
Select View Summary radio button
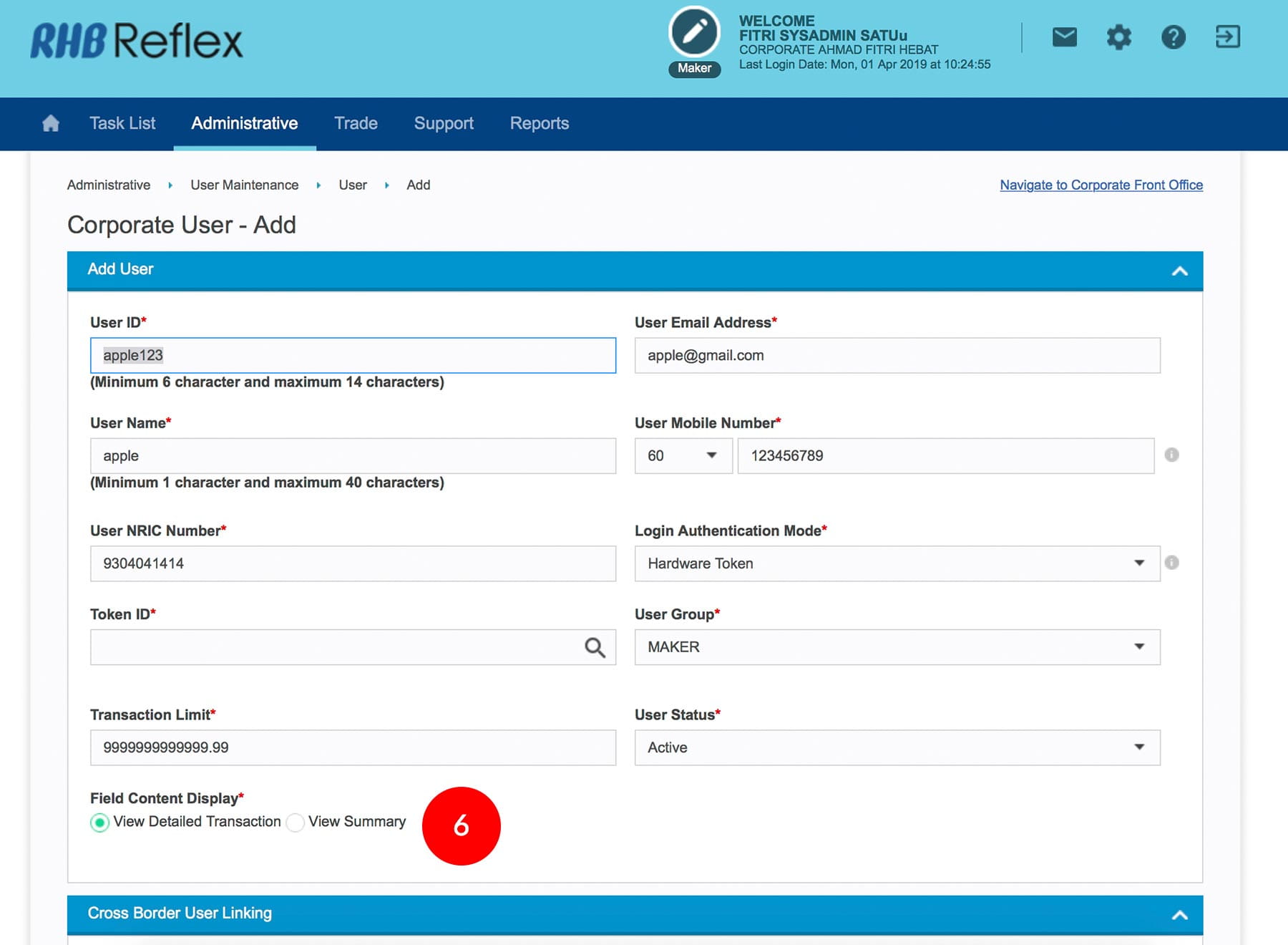click(295, 823)
